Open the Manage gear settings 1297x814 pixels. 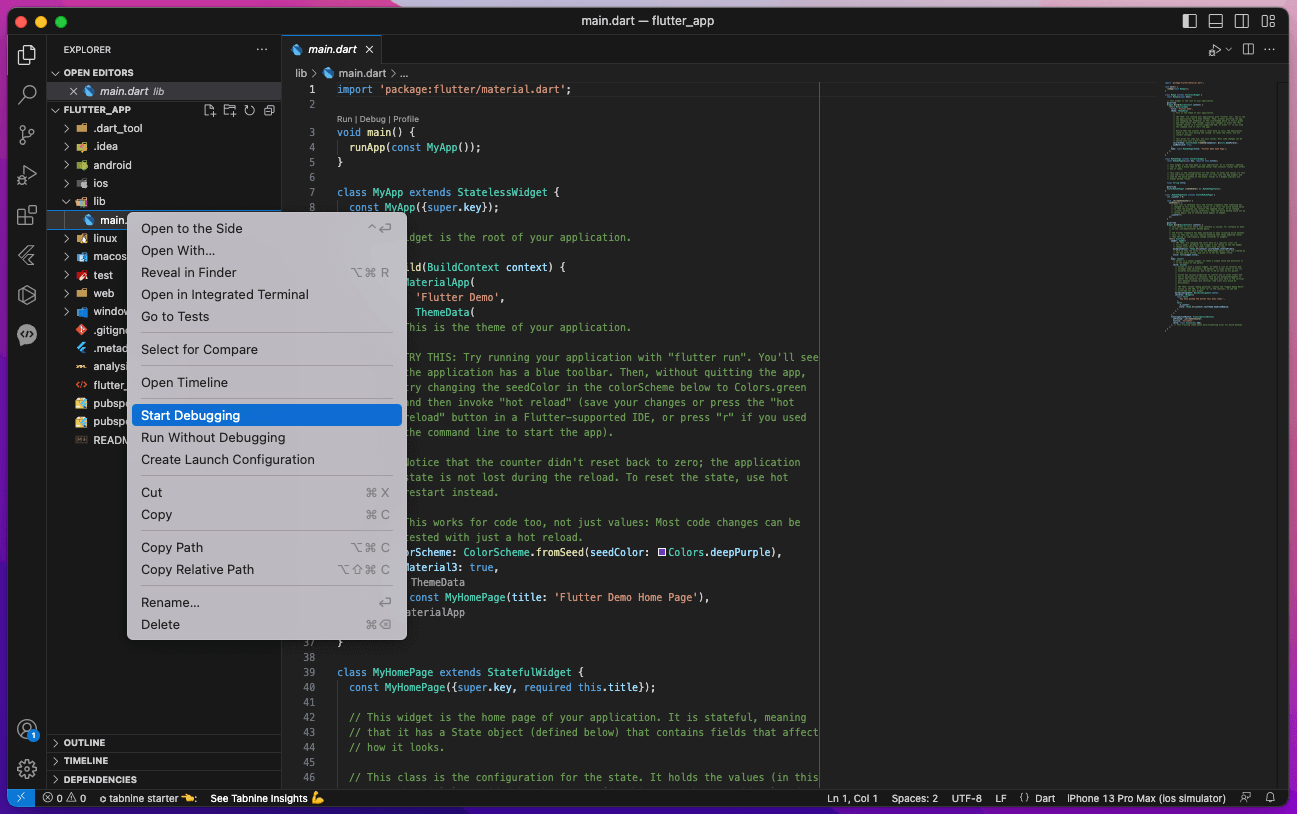tap(27, 769)
